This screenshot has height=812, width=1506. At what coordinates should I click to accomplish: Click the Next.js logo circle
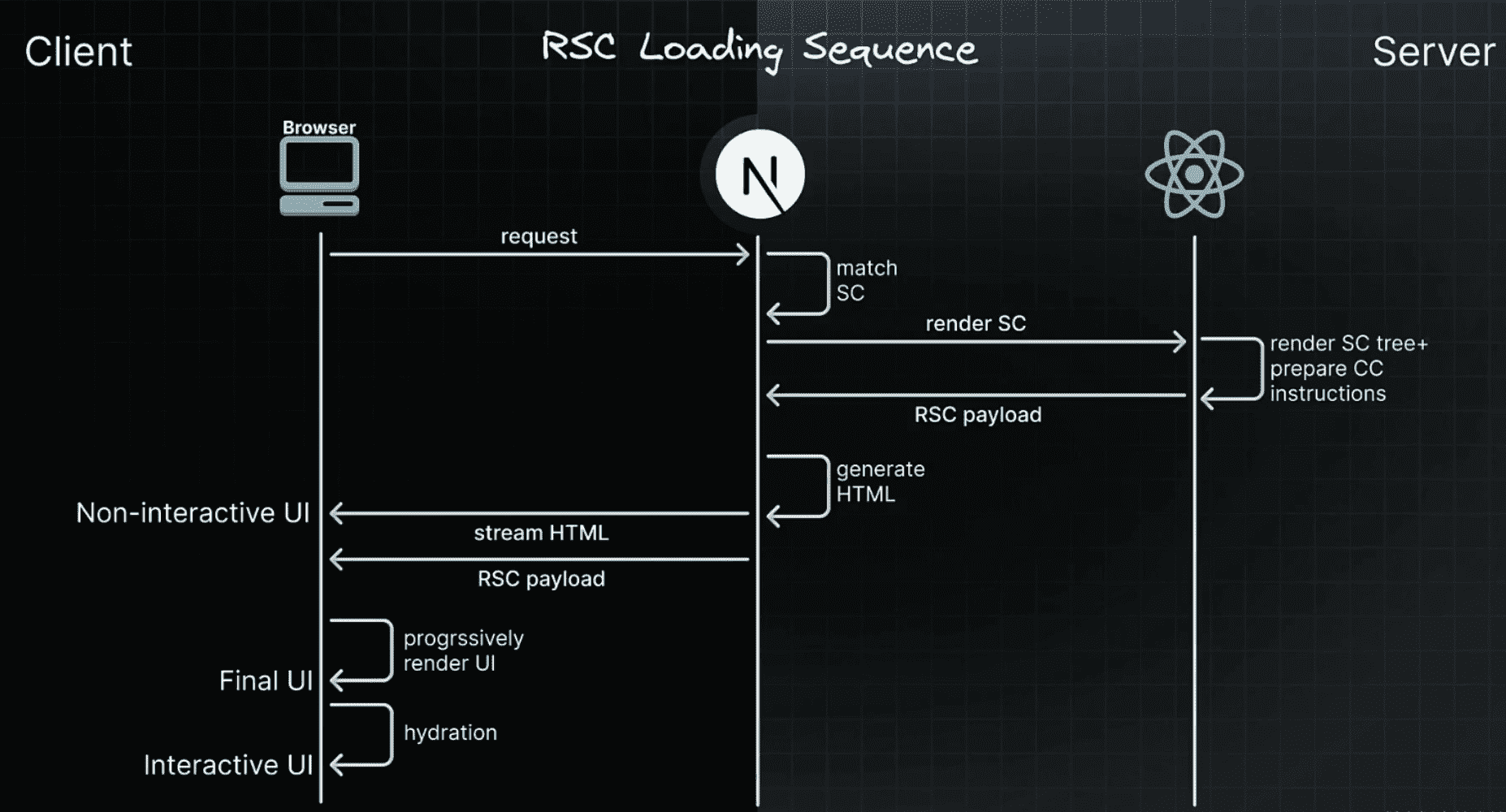[x=759, y=175]
